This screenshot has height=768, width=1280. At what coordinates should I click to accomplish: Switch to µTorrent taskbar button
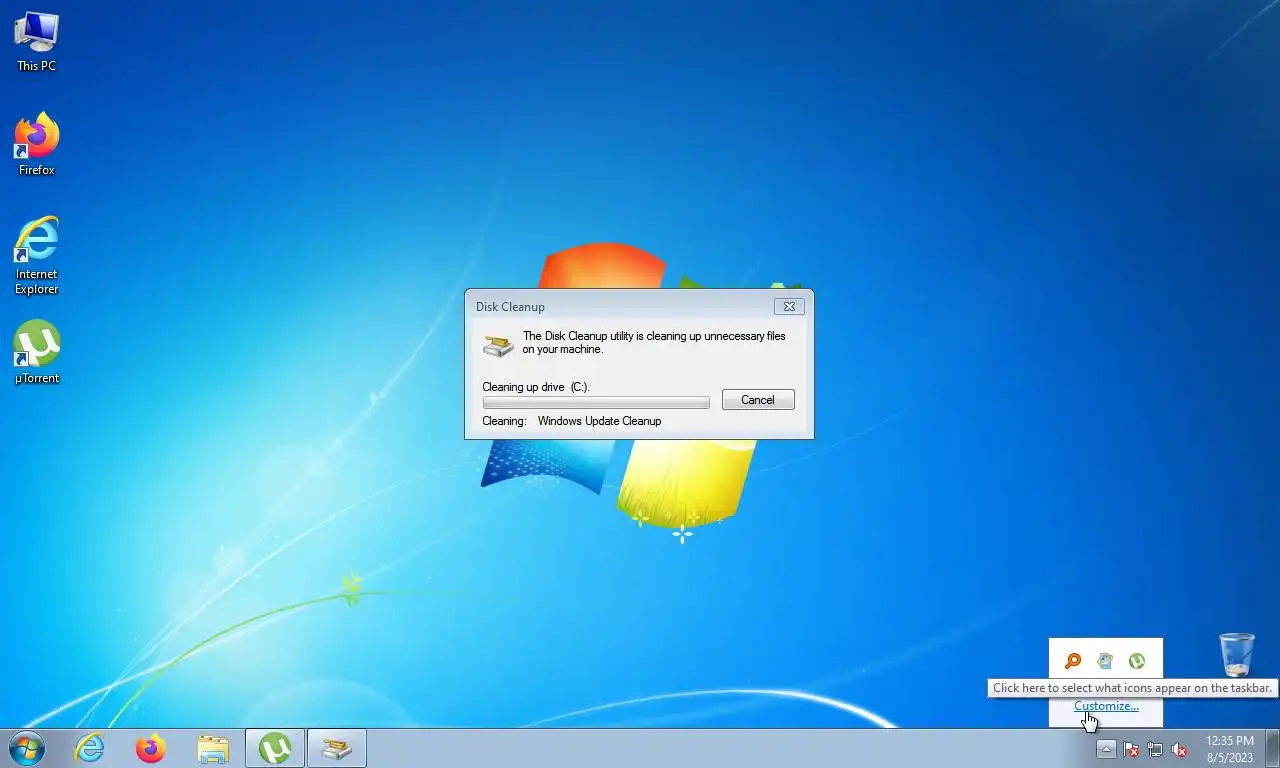click(275, 748)
